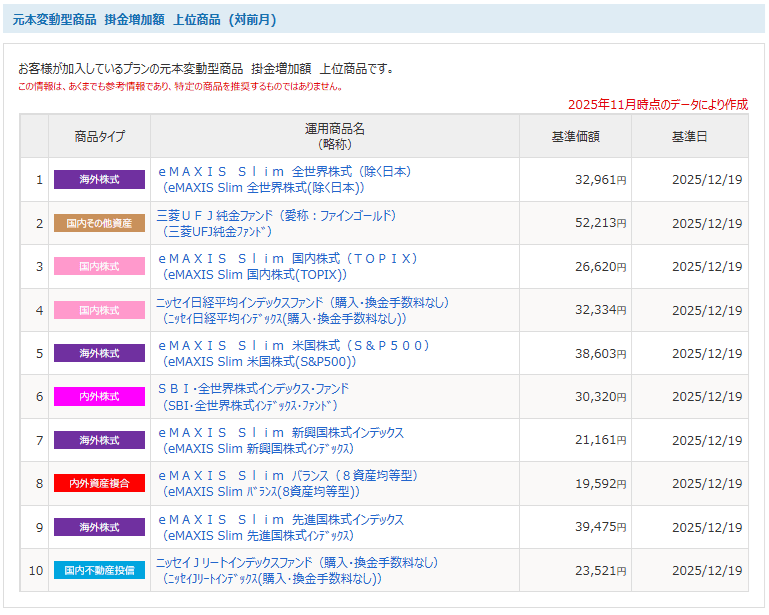Open eMAXIS Slim バランス（8資産均等型） link
Image resolution: width=769 pixels, height=615 pixels.
click(x=288, y=476)
